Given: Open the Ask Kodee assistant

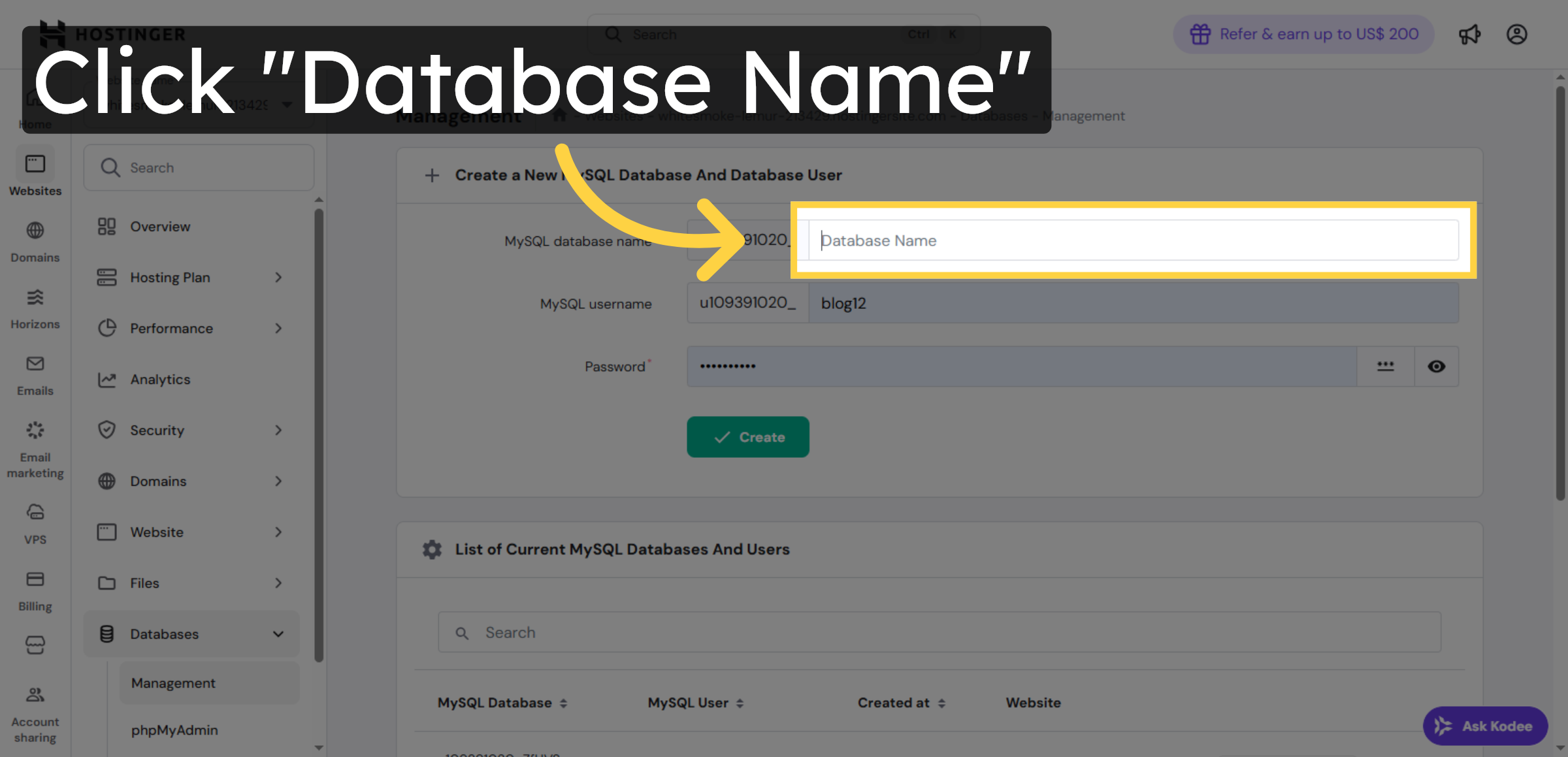Looking at the screenshot, I should click(x=1484, y=726).
